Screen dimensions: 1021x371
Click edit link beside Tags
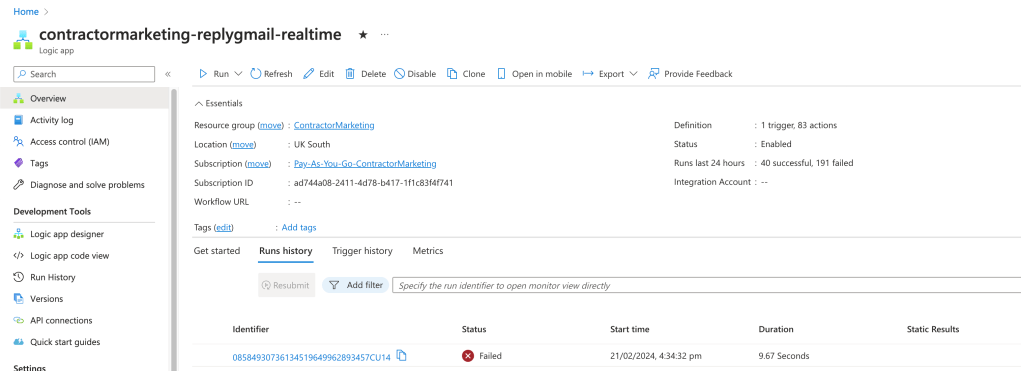[x=223, y=227]
